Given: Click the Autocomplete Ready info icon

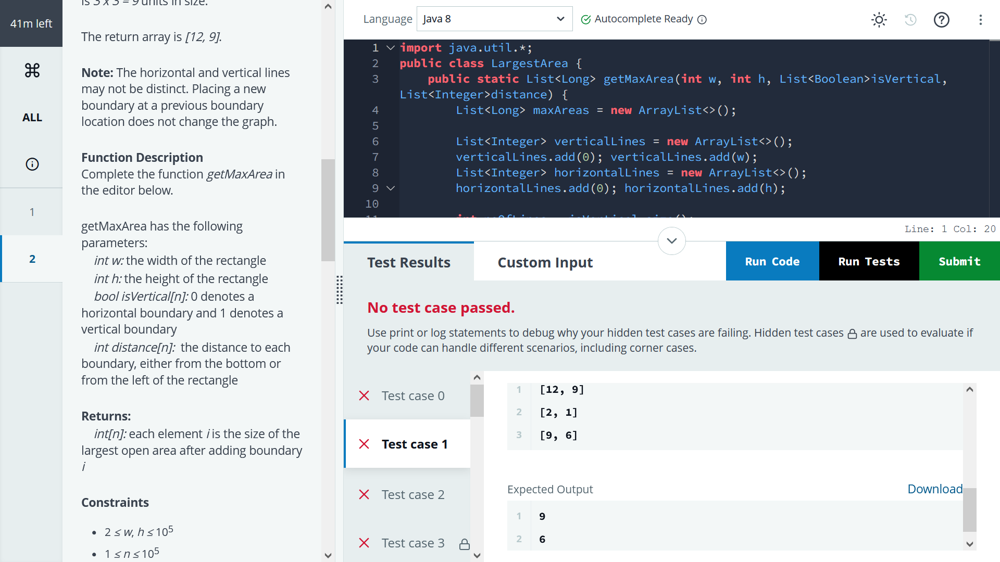Looking at the screenshot, I should pyautogui.click(x=702, y=20).
